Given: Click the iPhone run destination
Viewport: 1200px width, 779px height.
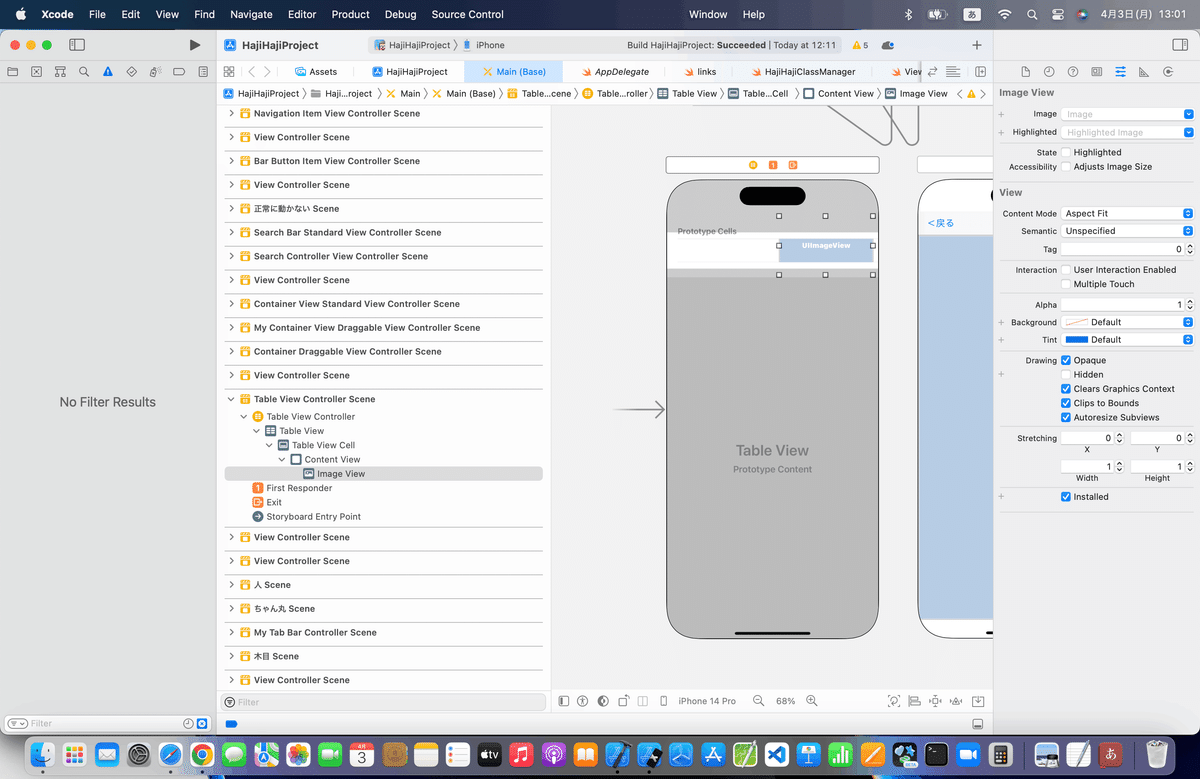Looking at the screenshot, I should (x=484, y=45).
